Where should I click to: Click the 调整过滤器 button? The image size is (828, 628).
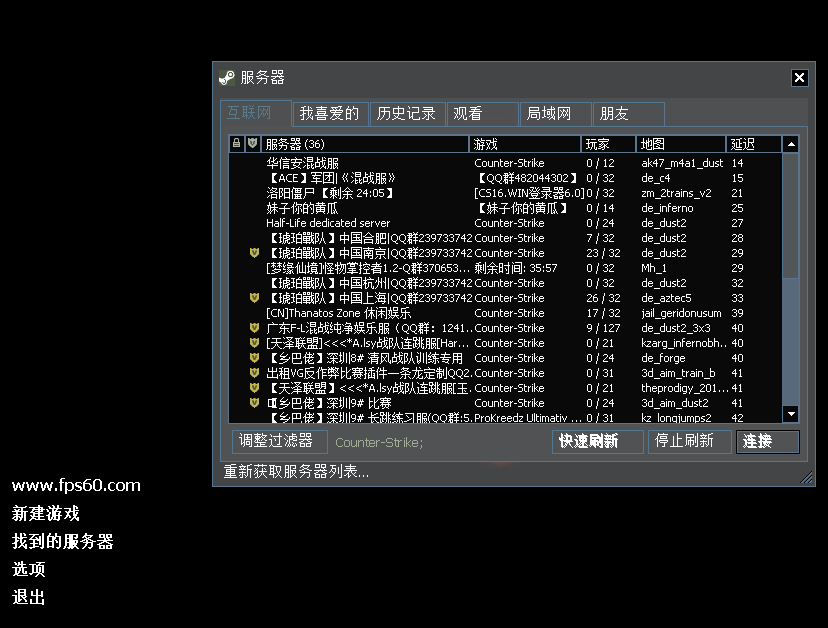pyautogui.click(x=279, y=442)
